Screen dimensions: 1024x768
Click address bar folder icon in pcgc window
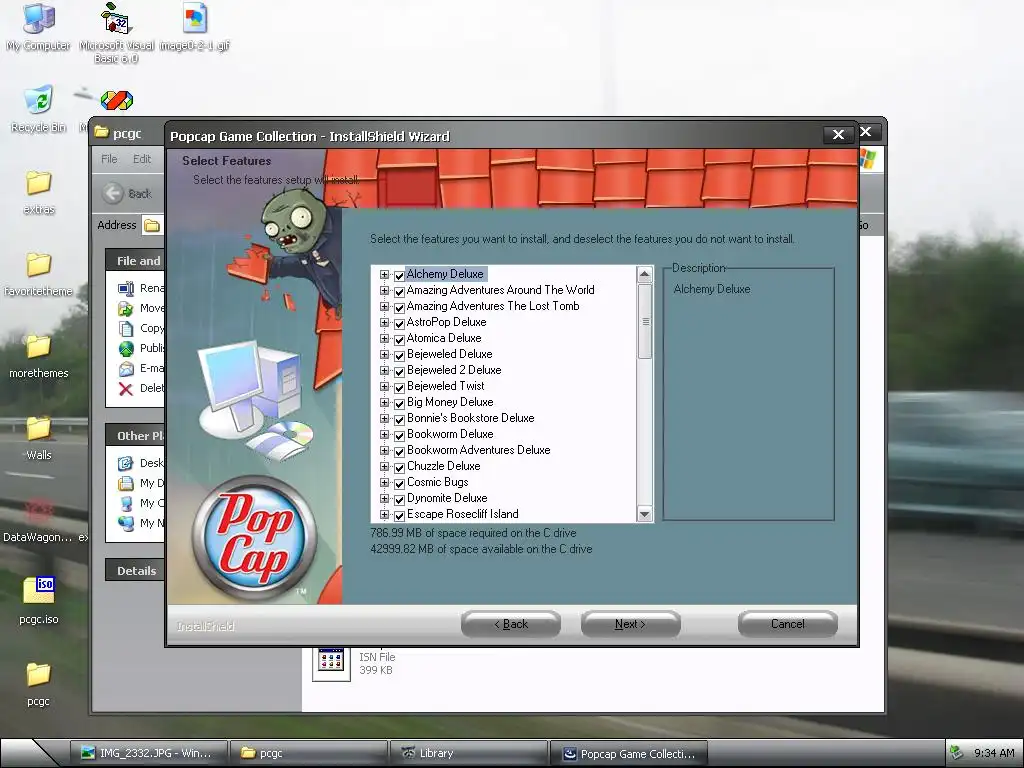152,225
